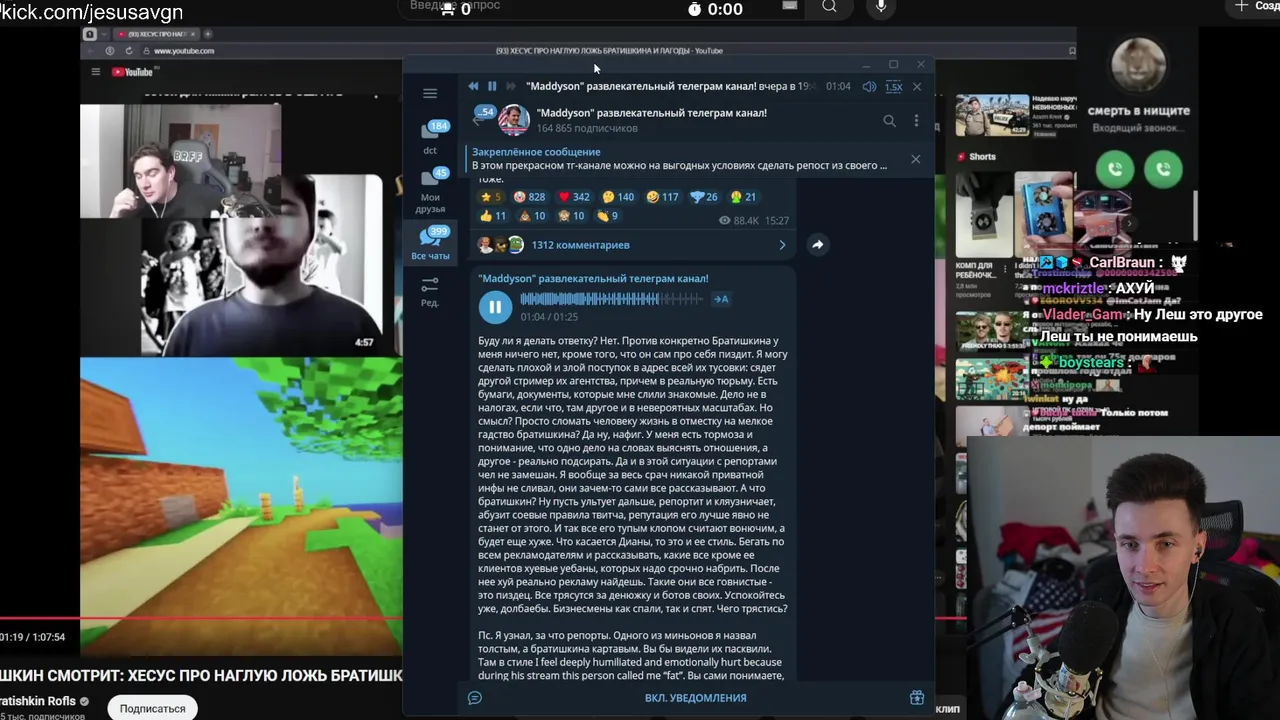Open the Мои друзья chat folder
The image size is (1280, 720).
point(430,192)
